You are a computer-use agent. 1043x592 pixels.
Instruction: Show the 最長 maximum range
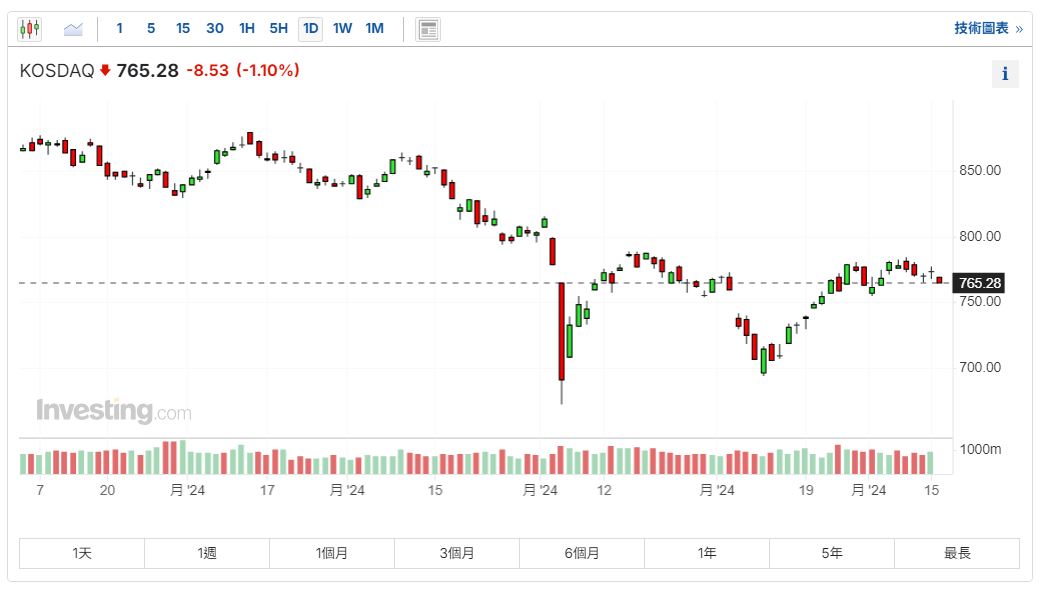[x=957, y=553]
